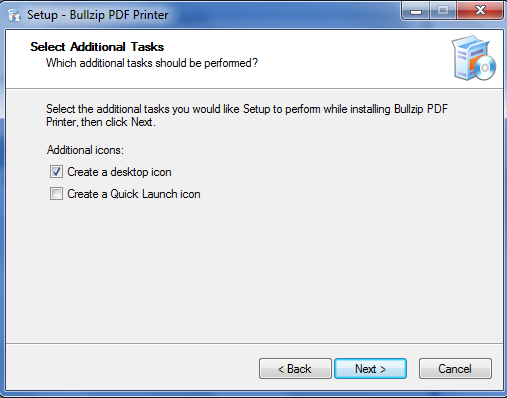Minimize the Bullzip setup window
The image size is (507, 398).
tap(416, 11)
